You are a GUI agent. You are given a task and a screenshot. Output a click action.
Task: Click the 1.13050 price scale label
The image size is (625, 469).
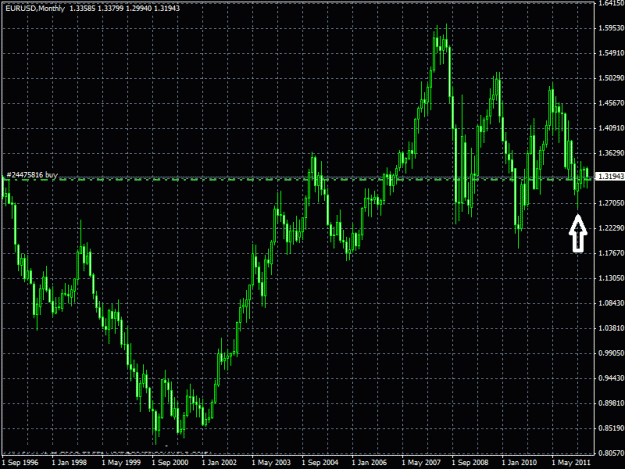tap(611, 278)
